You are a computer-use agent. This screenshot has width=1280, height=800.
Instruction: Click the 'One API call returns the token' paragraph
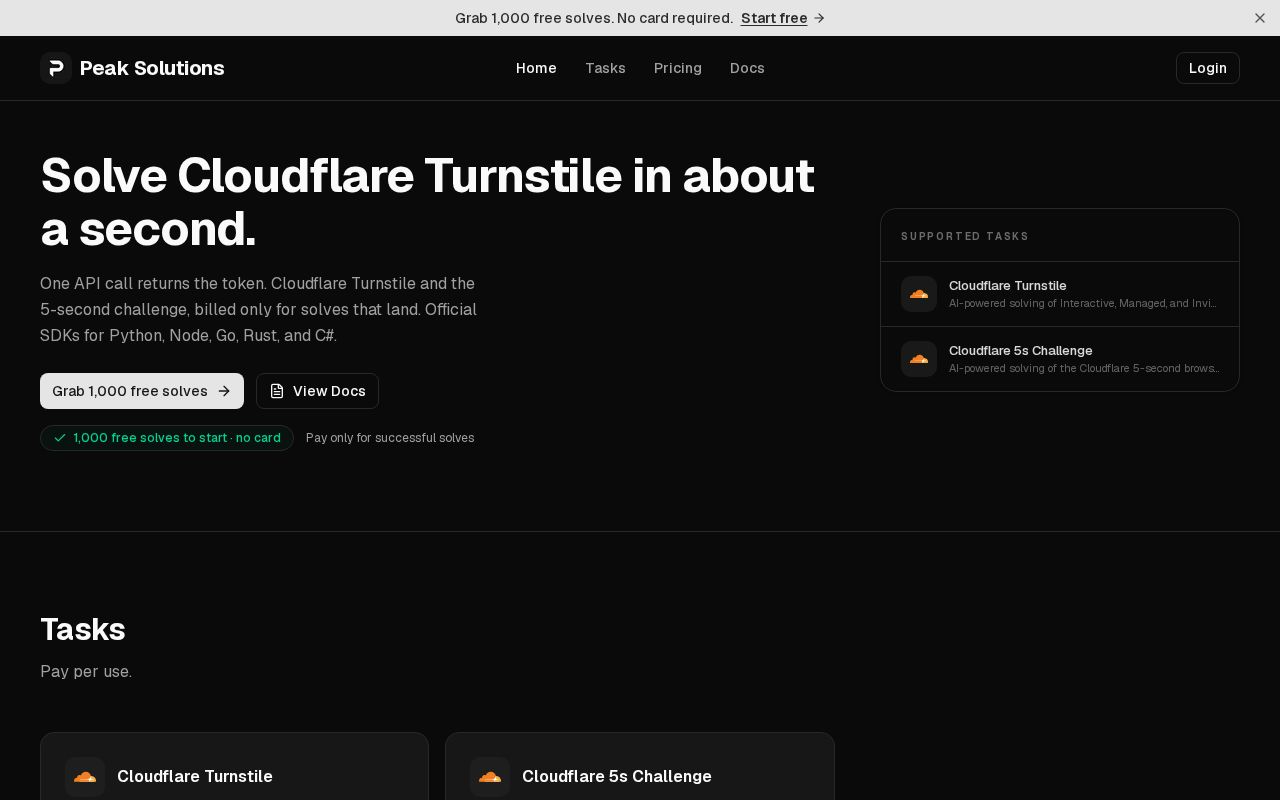click(x=258, y=310)
